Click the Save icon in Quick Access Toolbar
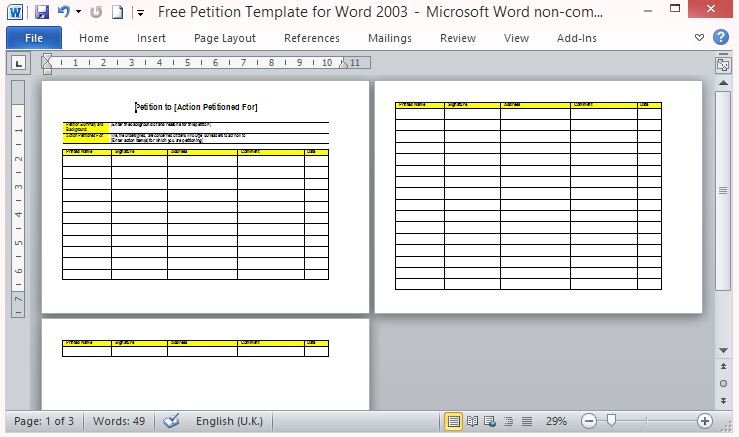 coord(41,13)
